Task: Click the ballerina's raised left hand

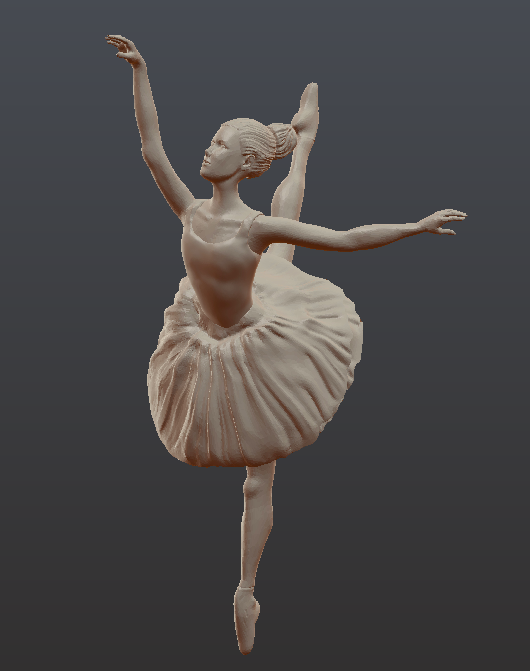Action: tap(125, 50)
